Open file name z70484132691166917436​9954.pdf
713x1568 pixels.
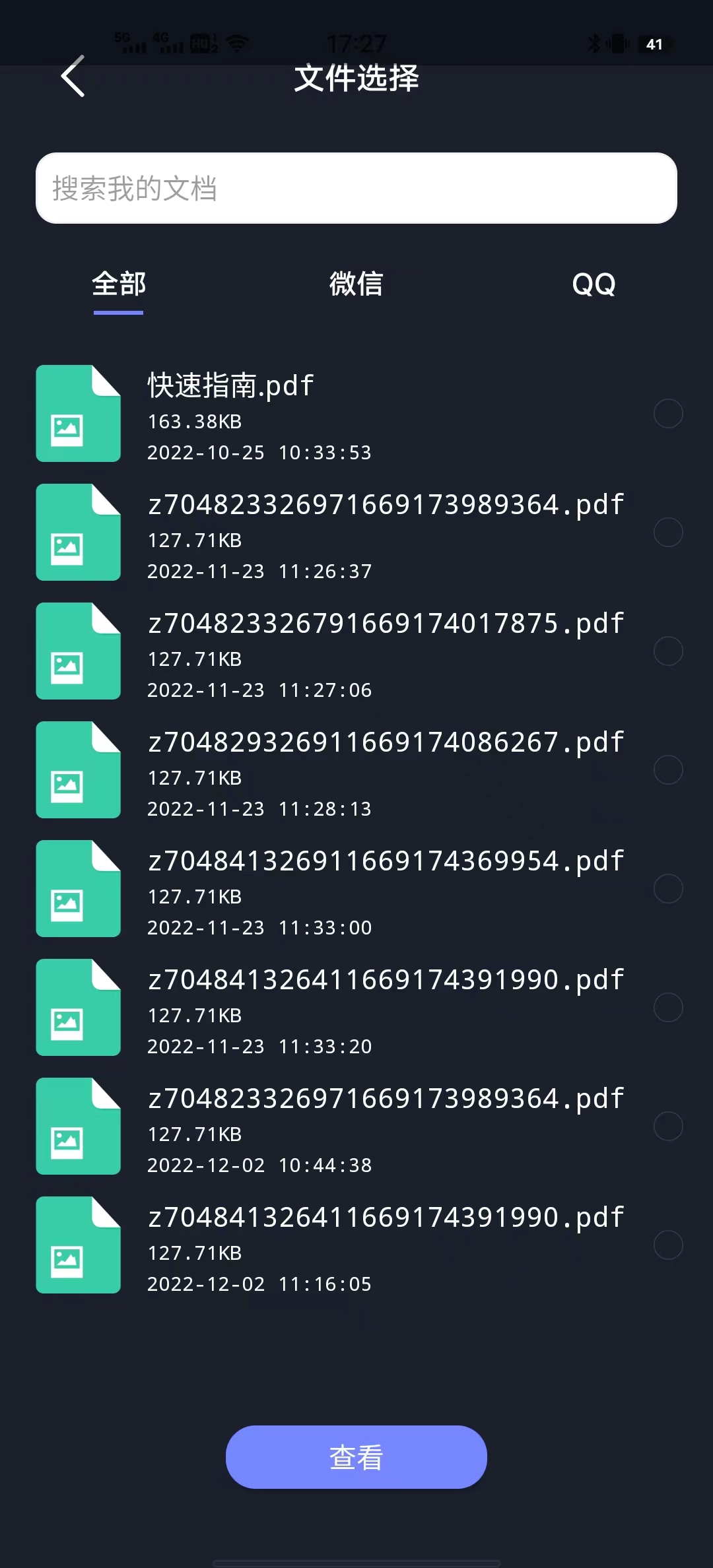[386, 861]
